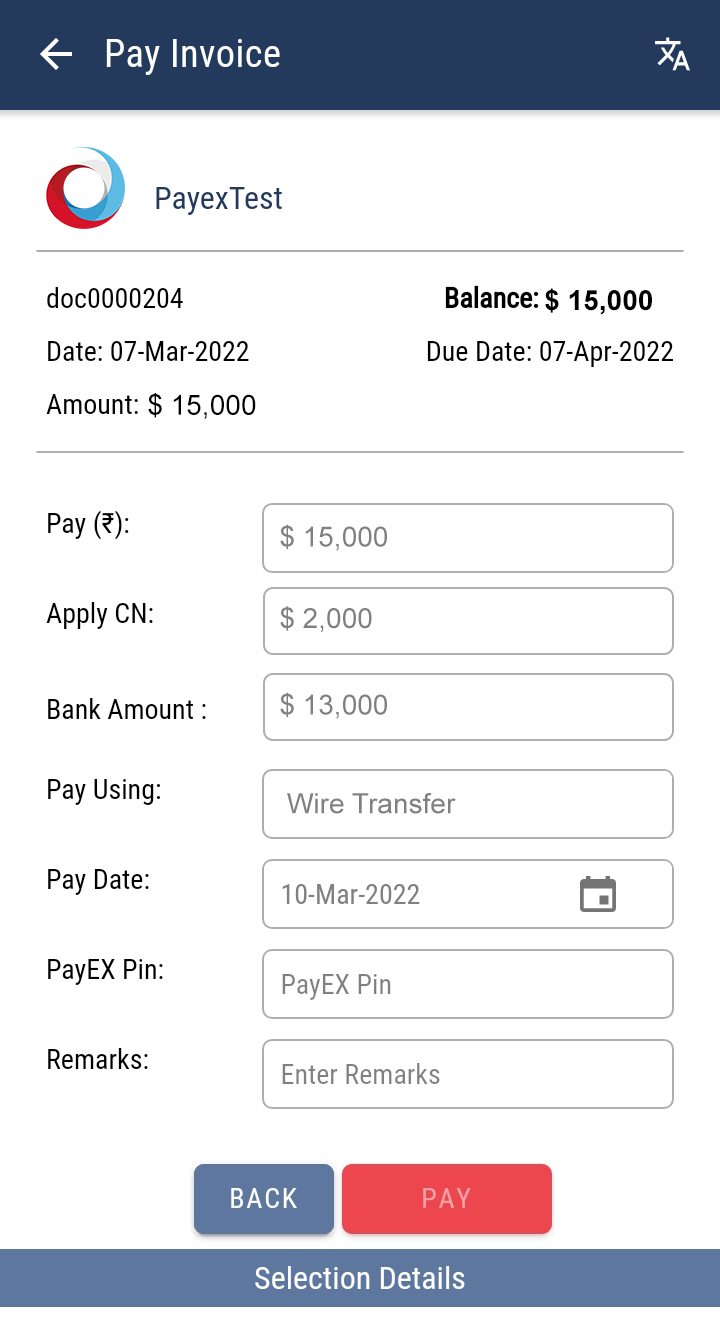Open the Pay Date calendar icon
Screen dimensions: 720x1330
[x=598, y=894]
